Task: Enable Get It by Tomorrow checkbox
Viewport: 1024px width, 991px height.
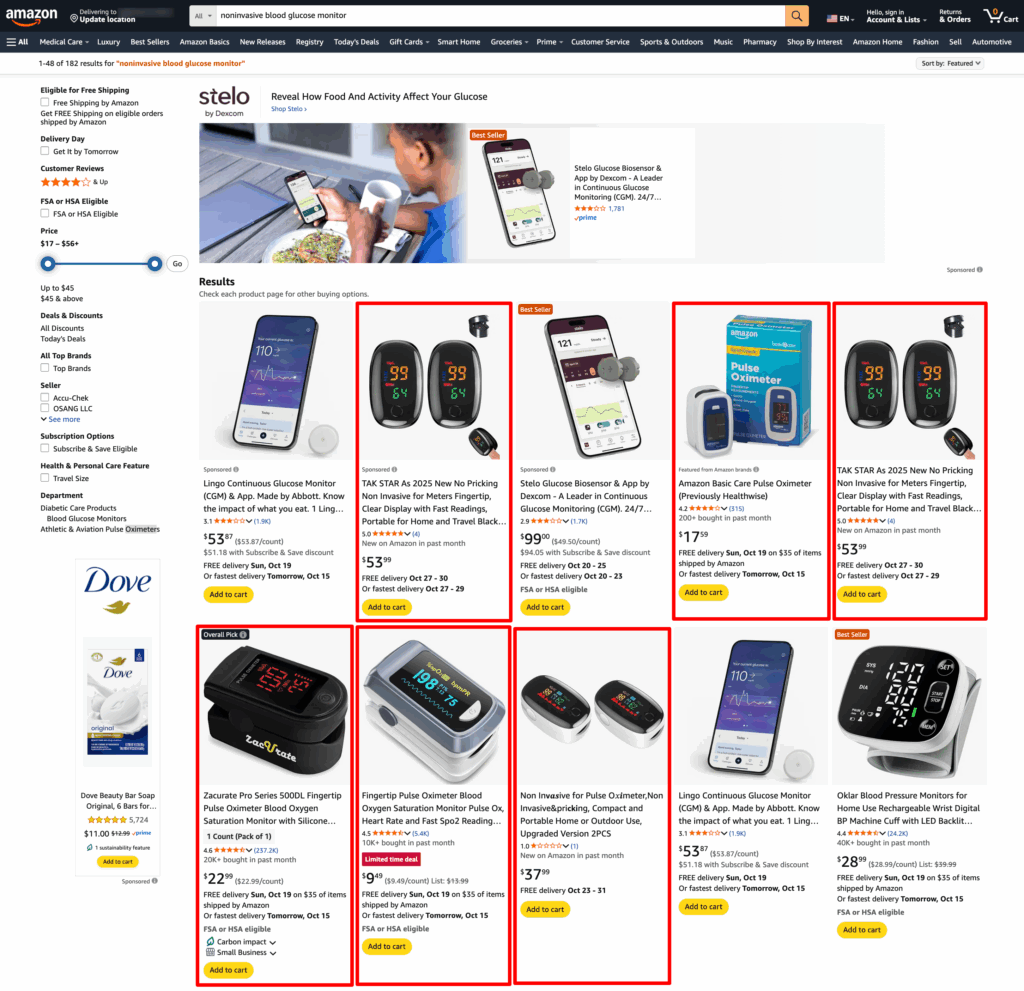Action: (44, 151)
